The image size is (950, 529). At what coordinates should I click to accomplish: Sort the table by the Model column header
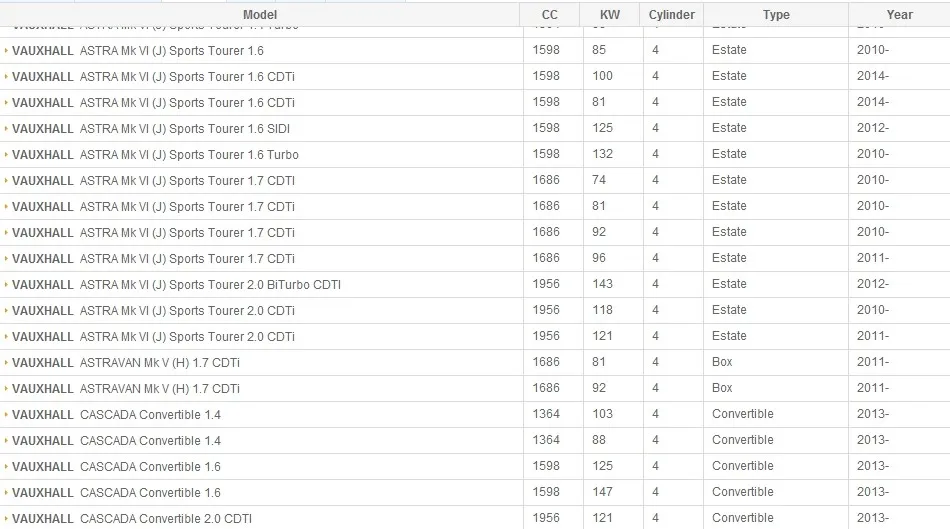click(x=260, y=15)
